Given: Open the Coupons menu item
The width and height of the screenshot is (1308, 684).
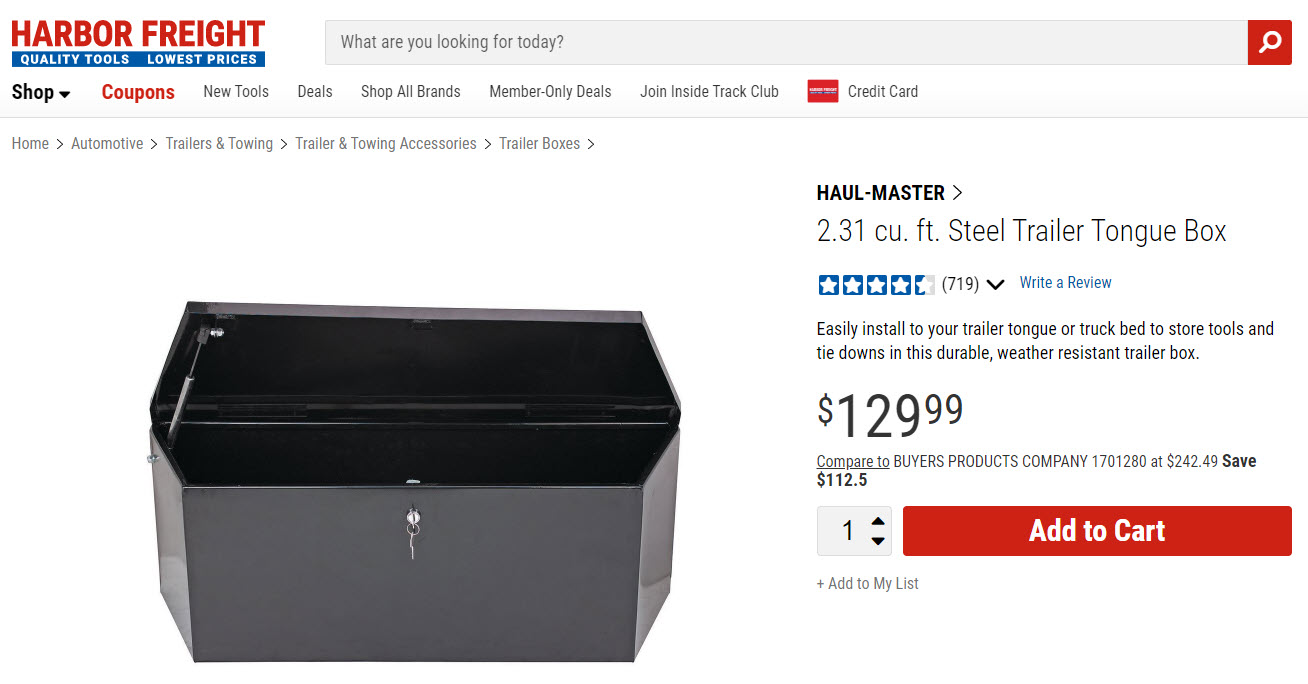Looking at the screenshot, I should coord(138,92).
